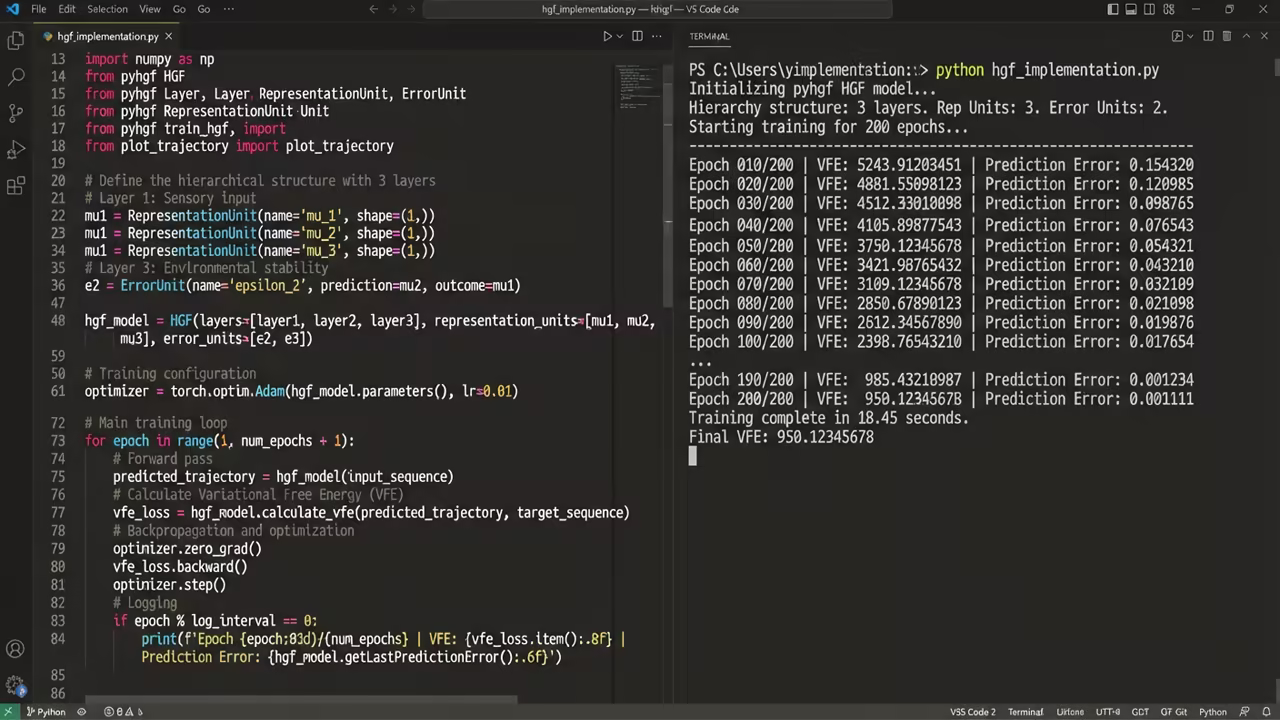The width and height of the screenshot is (1280, 720).
Task: Run the Python file with play icon
Action: 606,36
